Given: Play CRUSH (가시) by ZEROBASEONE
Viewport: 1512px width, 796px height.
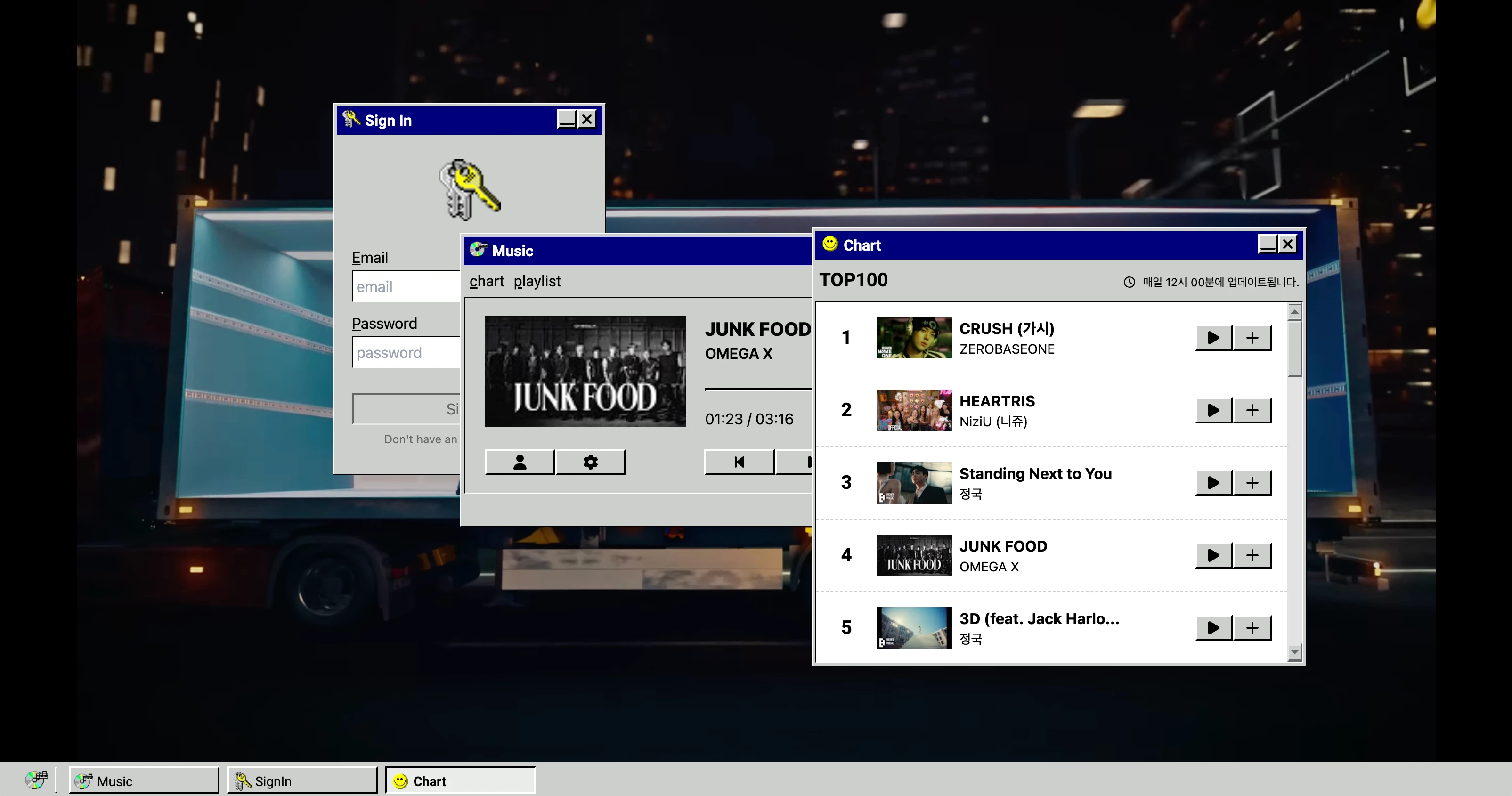Looking at the screenshot, I should 1213,338.
